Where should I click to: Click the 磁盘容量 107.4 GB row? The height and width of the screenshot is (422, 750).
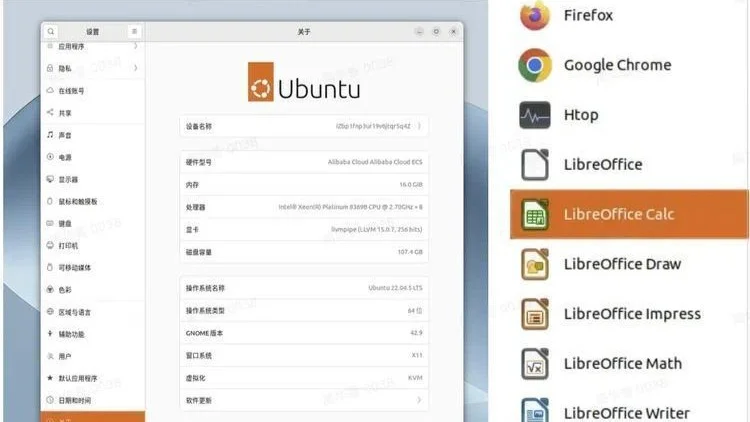tap(304, 252)
